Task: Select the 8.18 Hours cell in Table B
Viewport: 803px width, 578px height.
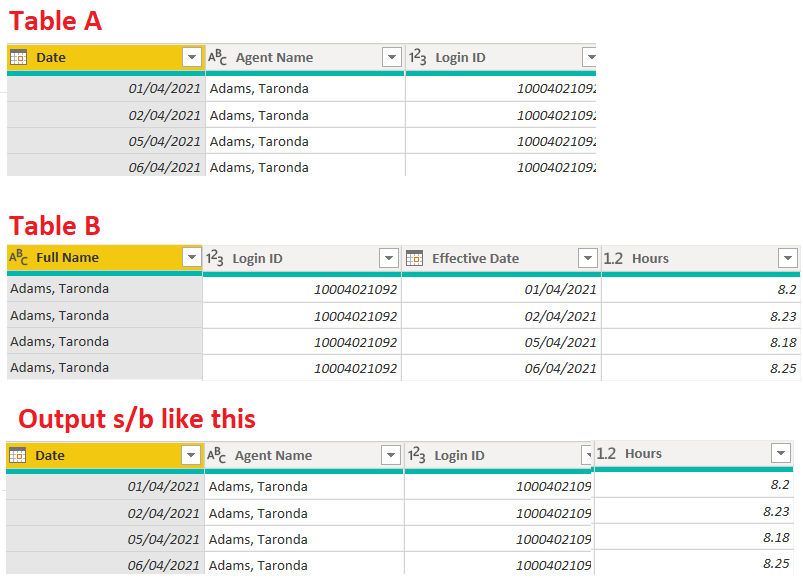Action: tap(701, 342)
